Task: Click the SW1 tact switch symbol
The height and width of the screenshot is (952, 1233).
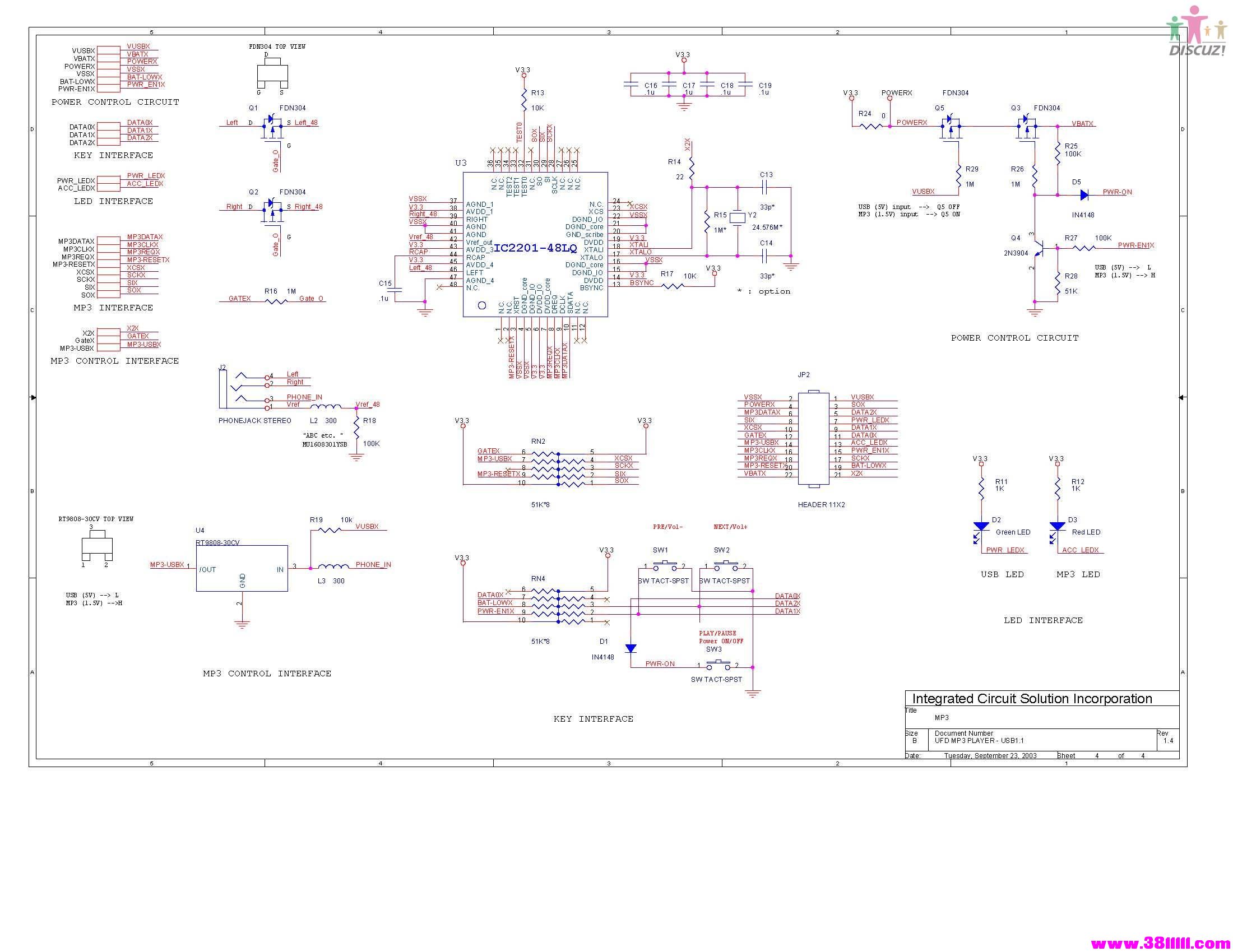Action: [665, 565]
